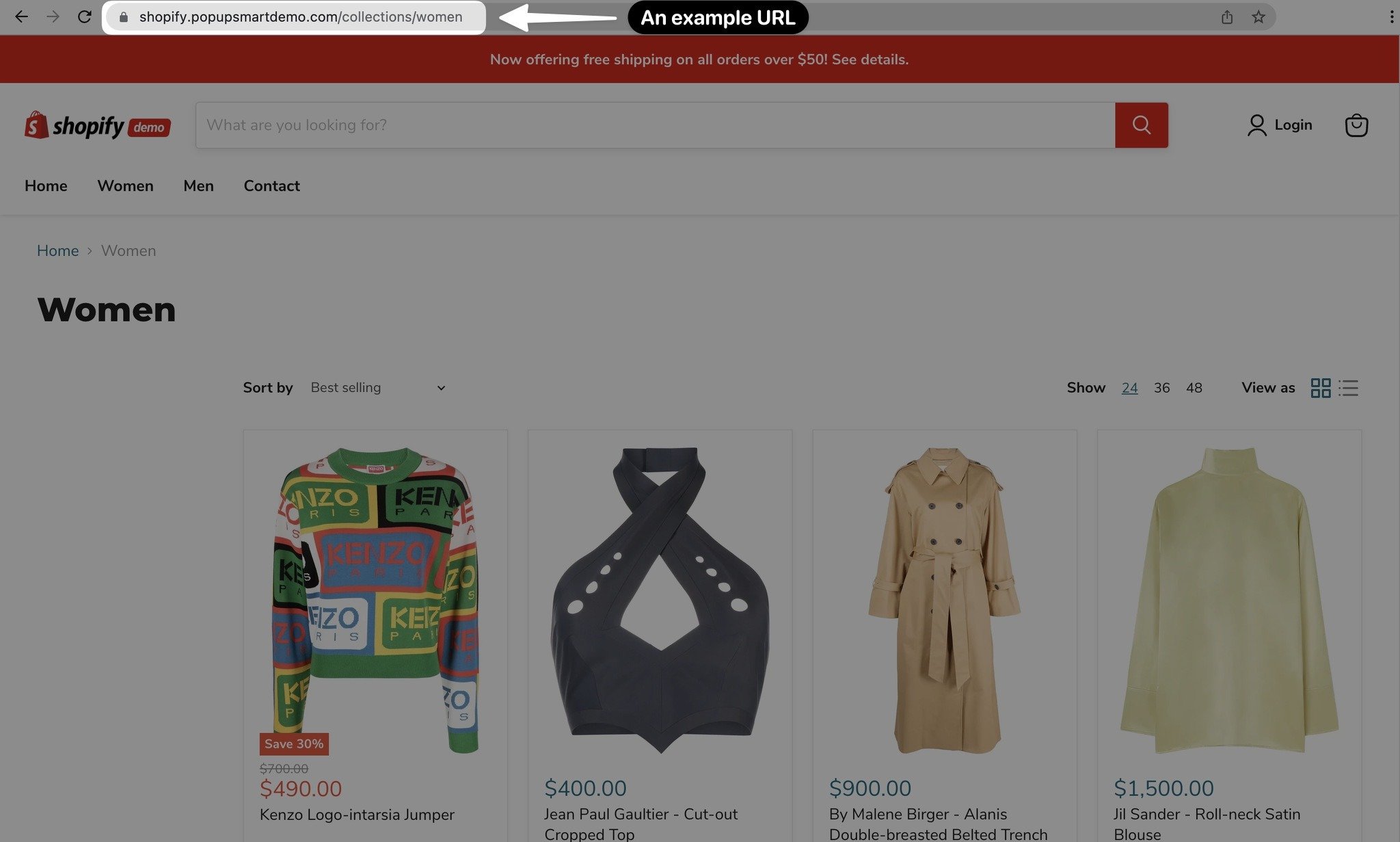Switch to grid view icon
This screenshot has height=842, width=1400.
(x=1321, y=388)
